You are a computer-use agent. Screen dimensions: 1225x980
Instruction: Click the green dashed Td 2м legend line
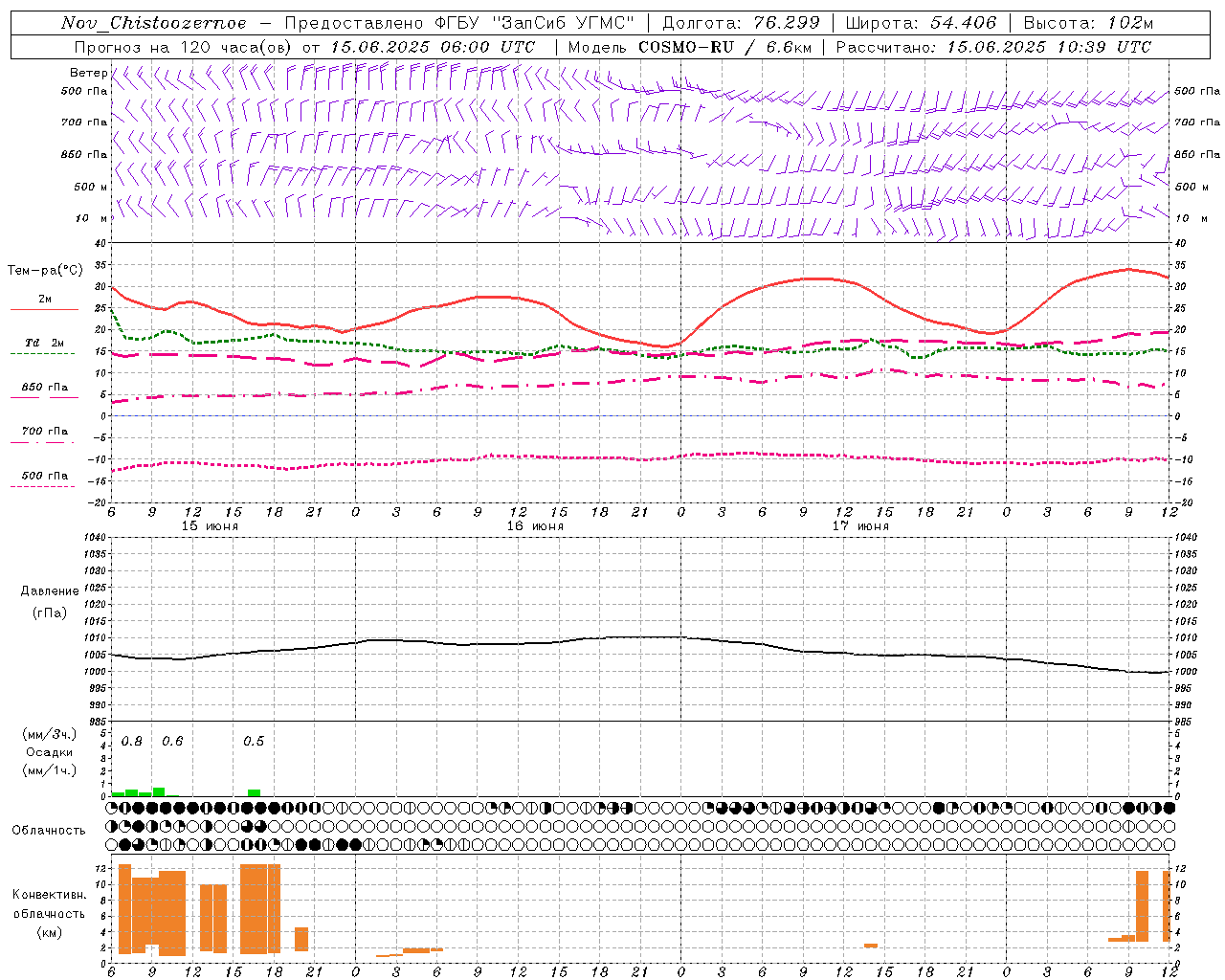(x=42, y=353)
